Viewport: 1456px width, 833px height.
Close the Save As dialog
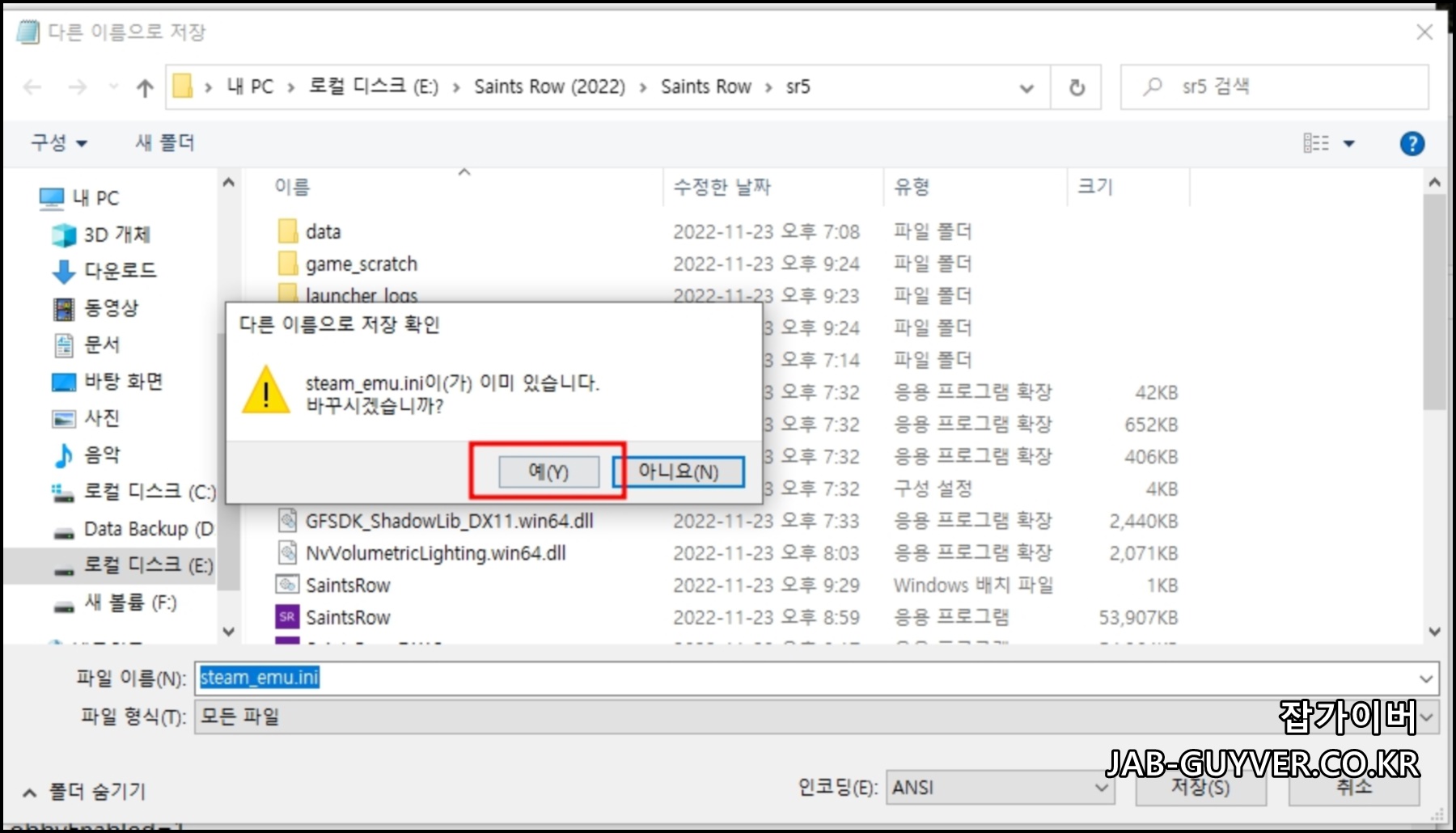coord(1424,32)
